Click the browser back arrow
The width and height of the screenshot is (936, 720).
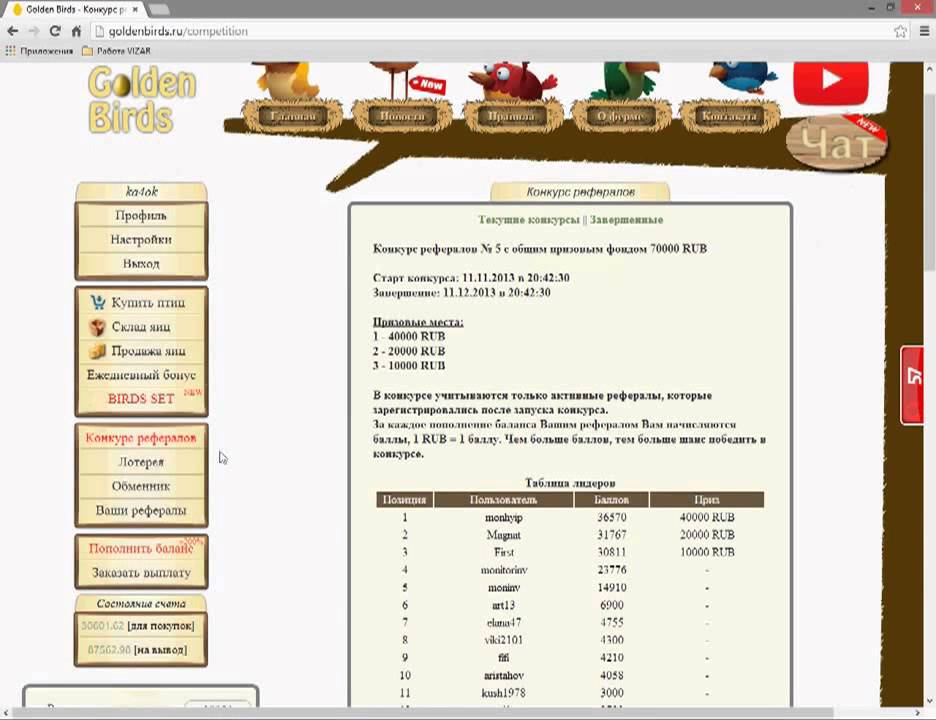13,31
